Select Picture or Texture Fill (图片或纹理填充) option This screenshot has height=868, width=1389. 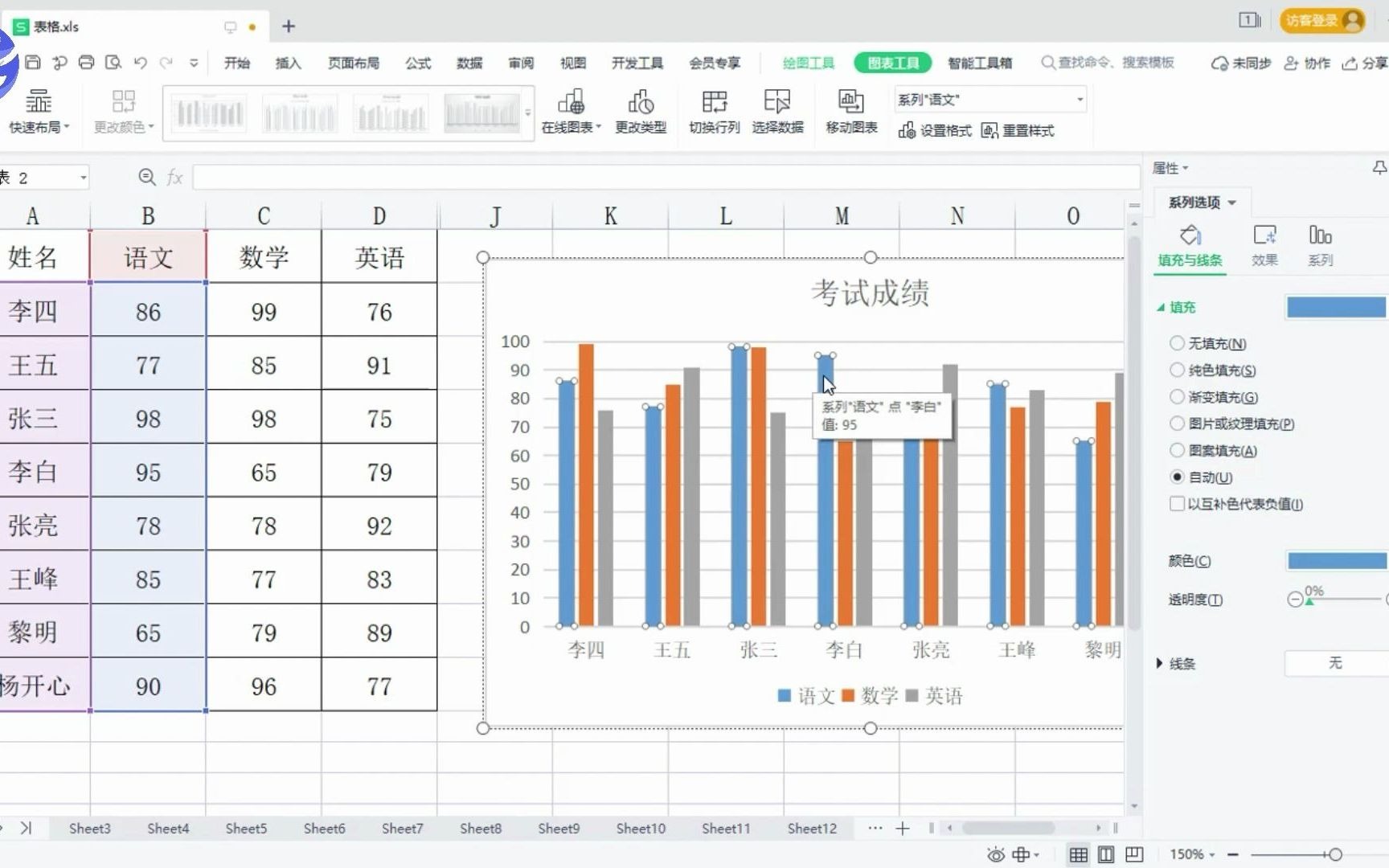[1177, 423]
